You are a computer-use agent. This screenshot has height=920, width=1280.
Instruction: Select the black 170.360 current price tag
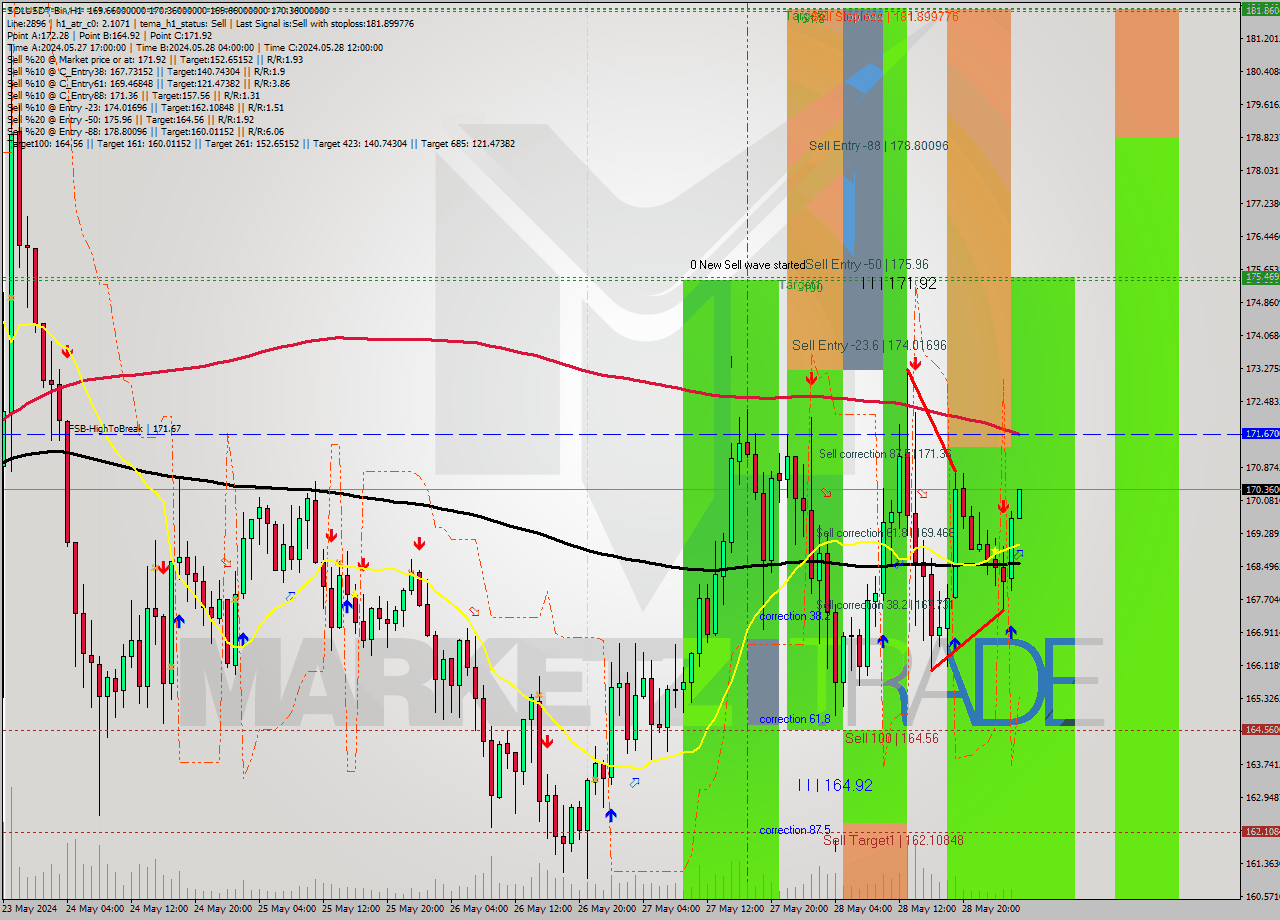tap(1261, 490)
